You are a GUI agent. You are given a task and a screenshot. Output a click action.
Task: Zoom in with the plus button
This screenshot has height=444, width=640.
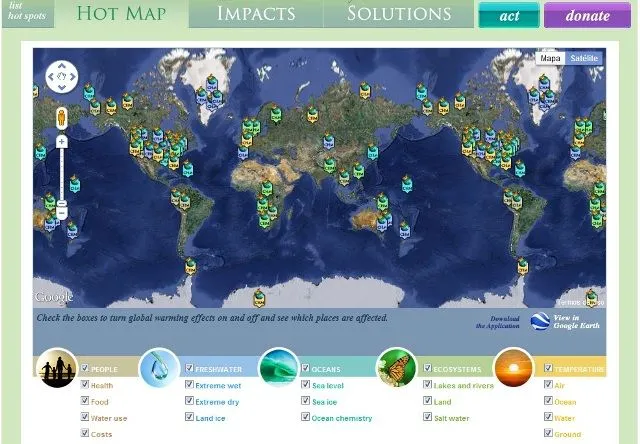point(61,142)
